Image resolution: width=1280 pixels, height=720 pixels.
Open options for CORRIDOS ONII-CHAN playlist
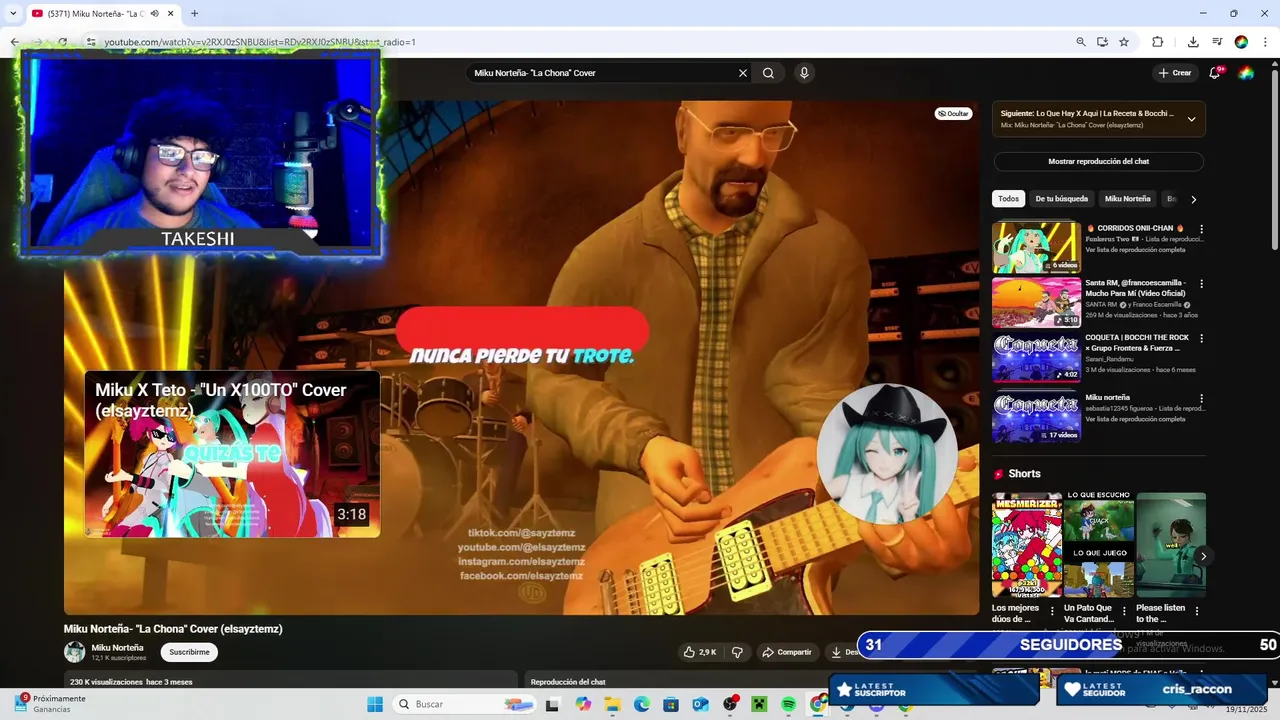[1201, 229]
